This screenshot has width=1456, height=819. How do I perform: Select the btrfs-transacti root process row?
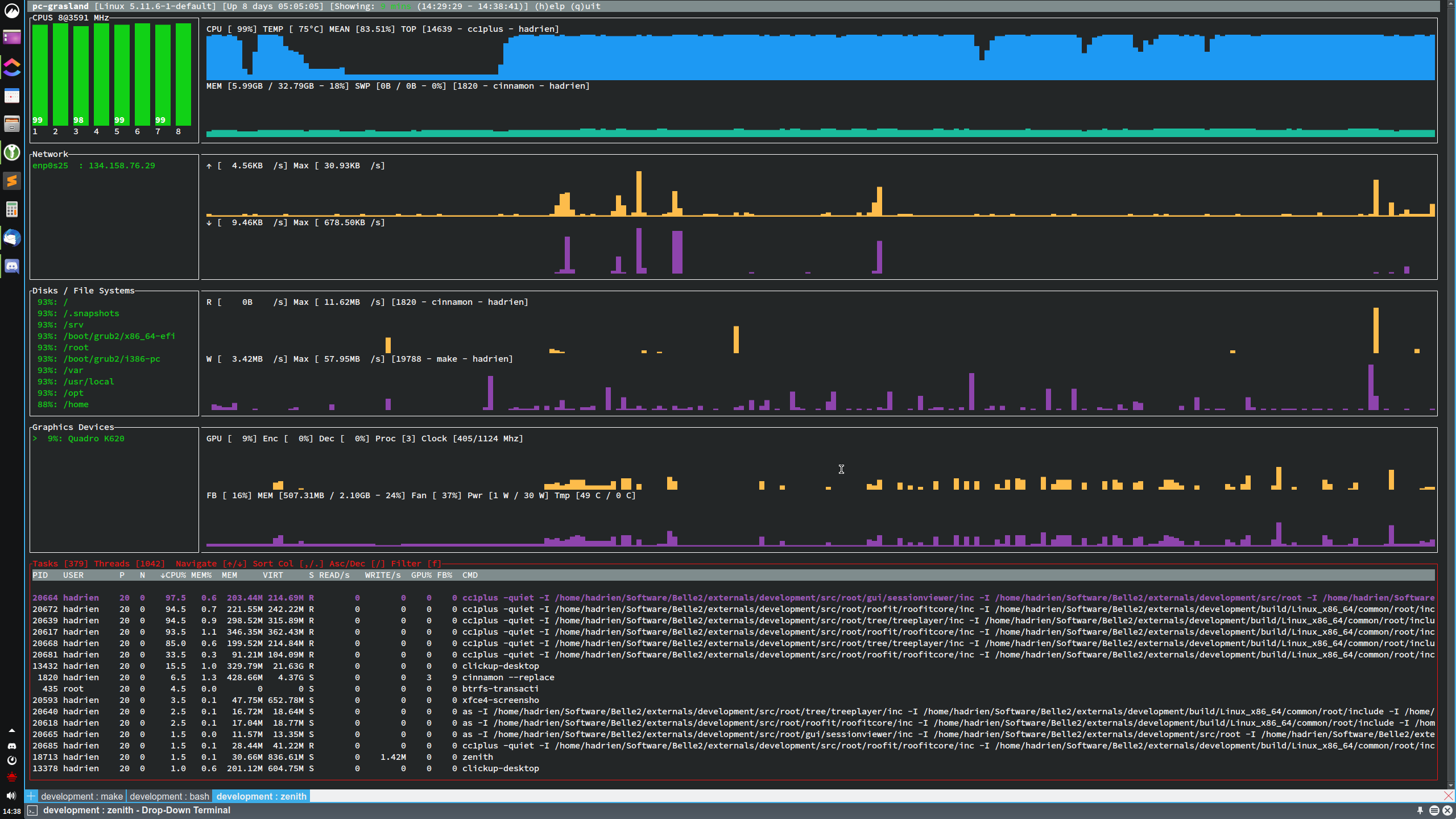coord(733,689)
